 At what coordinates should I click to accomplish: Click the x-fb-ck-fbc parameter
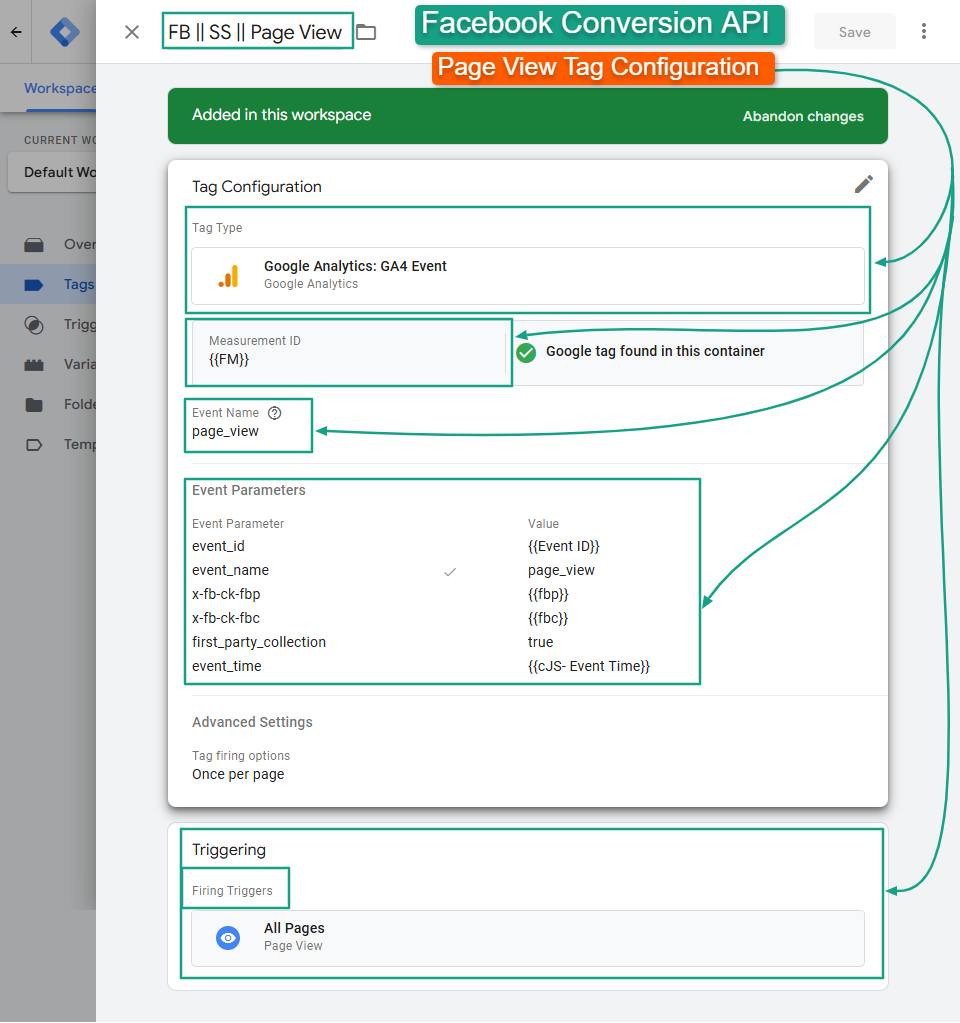[226, 618]
